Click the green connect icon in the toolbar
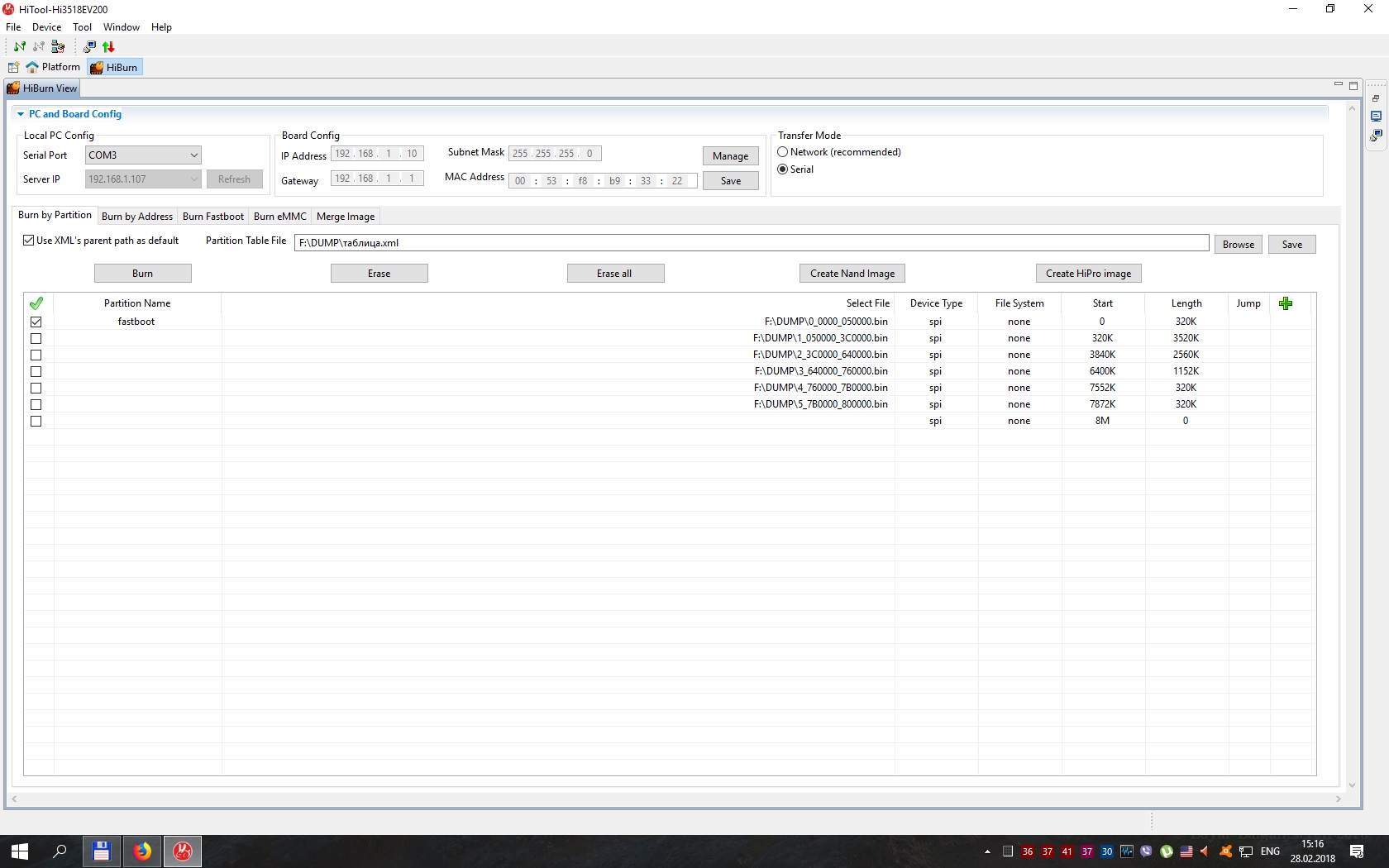Image resolution: width=1389 pixels, height=868 pixels. click(20, 46)
